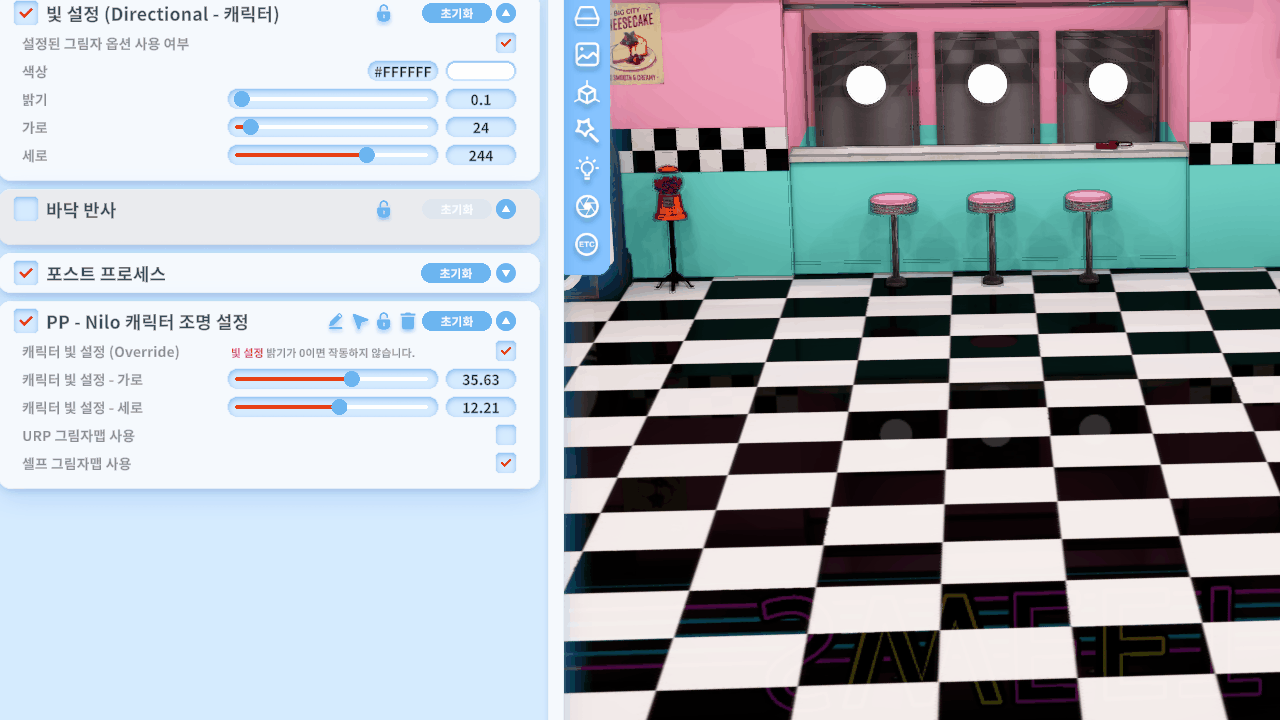Collapse the PP - Nilo 캐릭터 조명 설정 section
This screenshot has width=1280, height=720.
(506, 321)
